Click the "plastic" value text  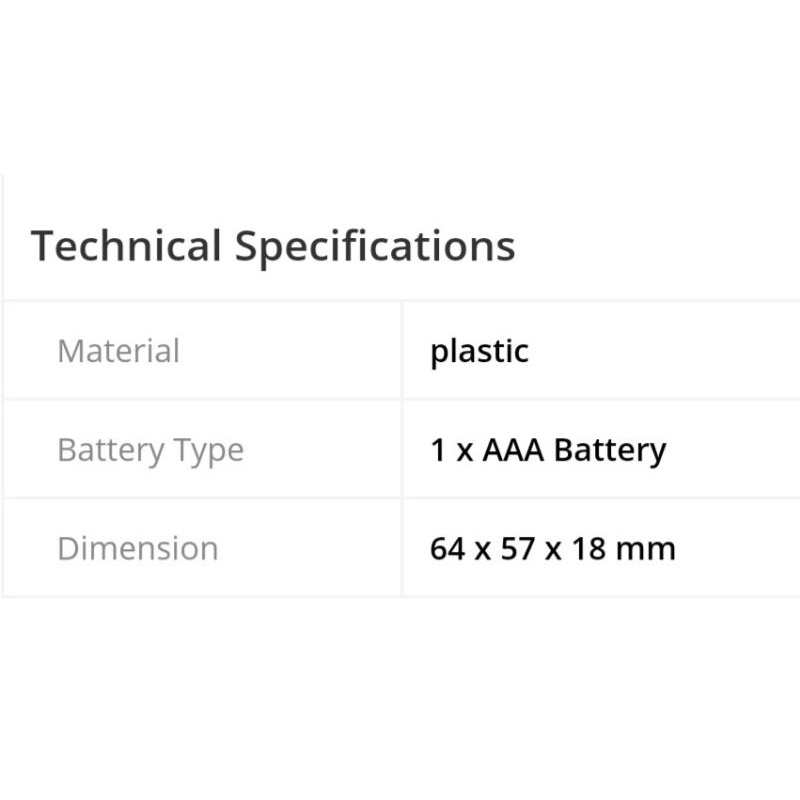click(479, 351)
